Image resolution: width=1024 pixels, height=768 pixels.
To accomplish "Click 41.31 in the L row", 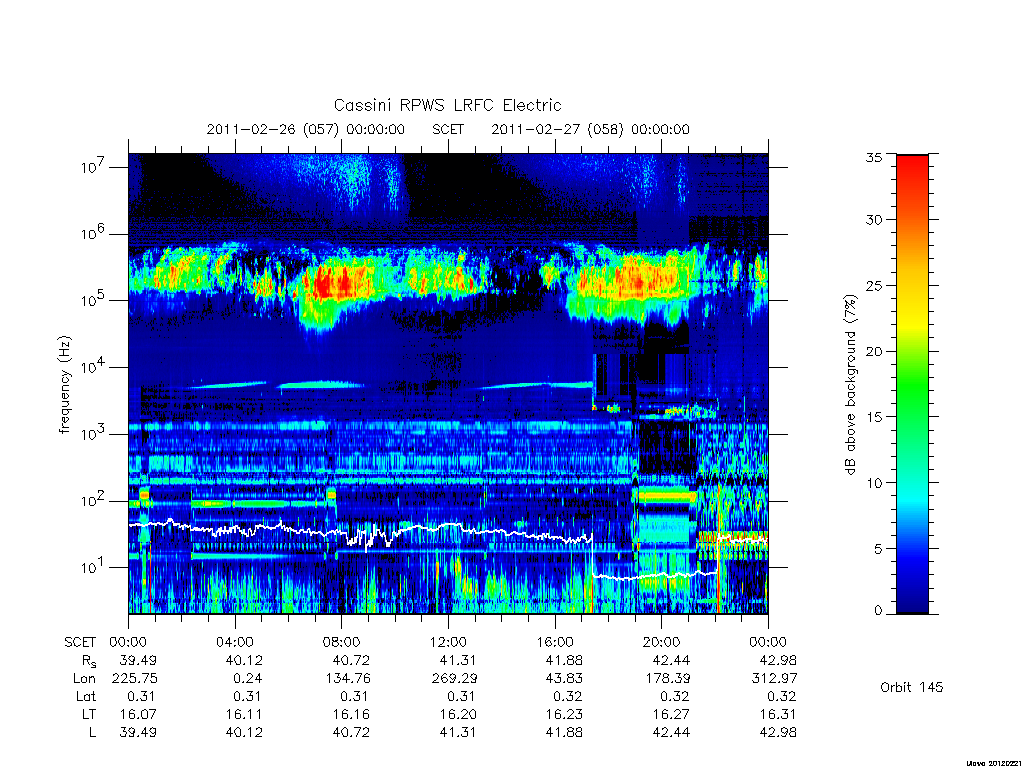I will [x=458, y=733].
